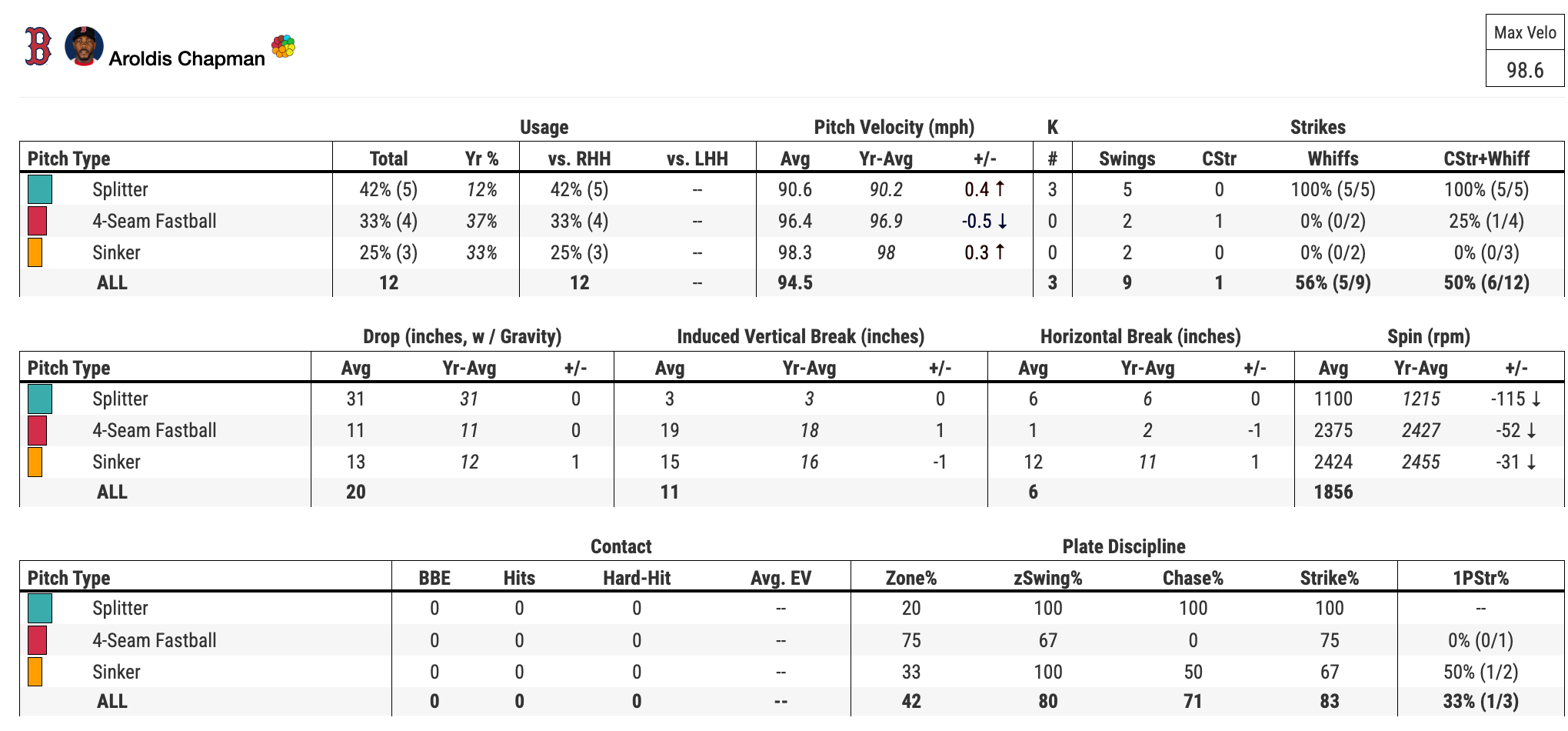Viewport: 1568px width, 731px height.
Task: Open Aroldis Chapman's player headshot
Action: click(84, 46)
